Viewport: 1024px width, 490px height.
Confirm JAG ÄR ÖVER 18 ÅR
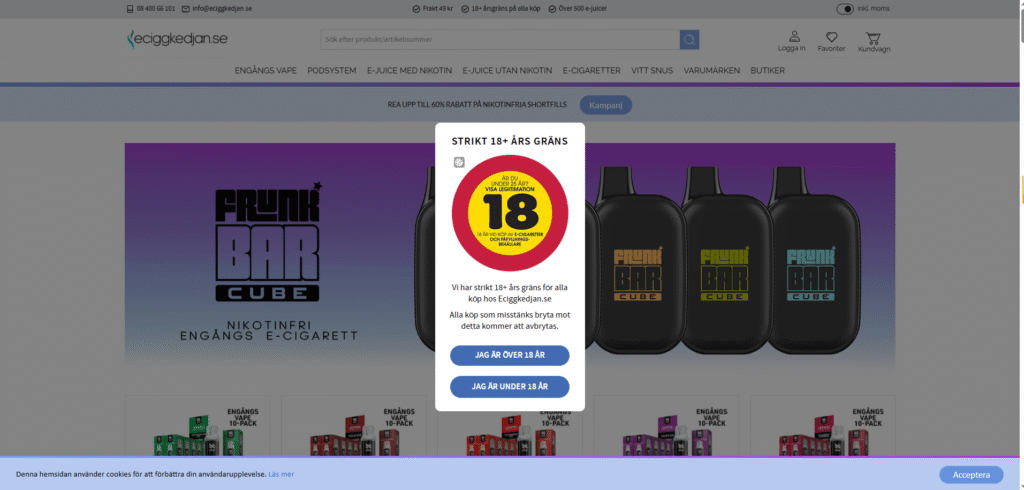click(x=509, y=355)
